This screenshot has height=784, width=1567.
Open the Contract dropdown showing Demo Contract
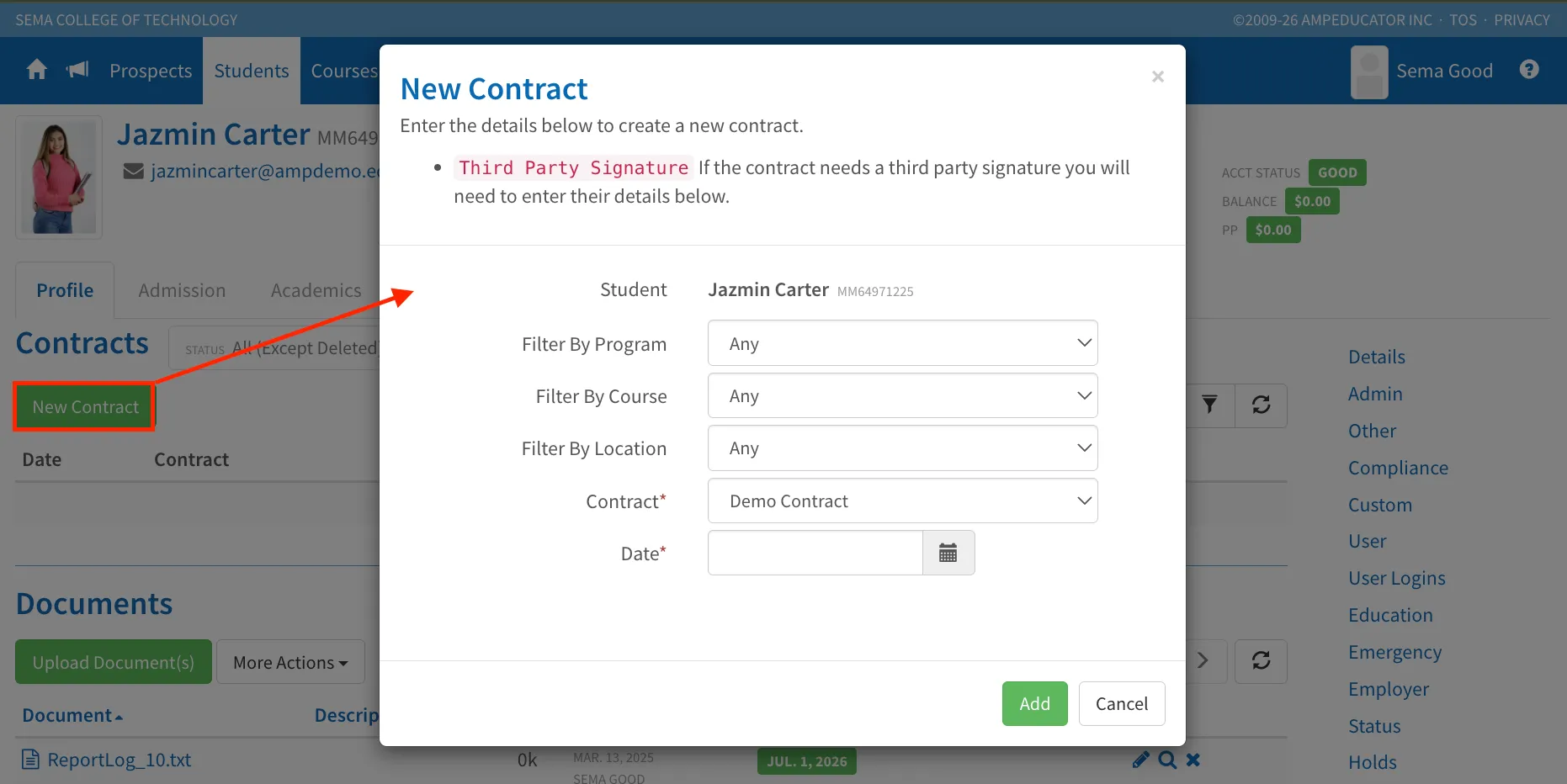(x=902, y=501)
